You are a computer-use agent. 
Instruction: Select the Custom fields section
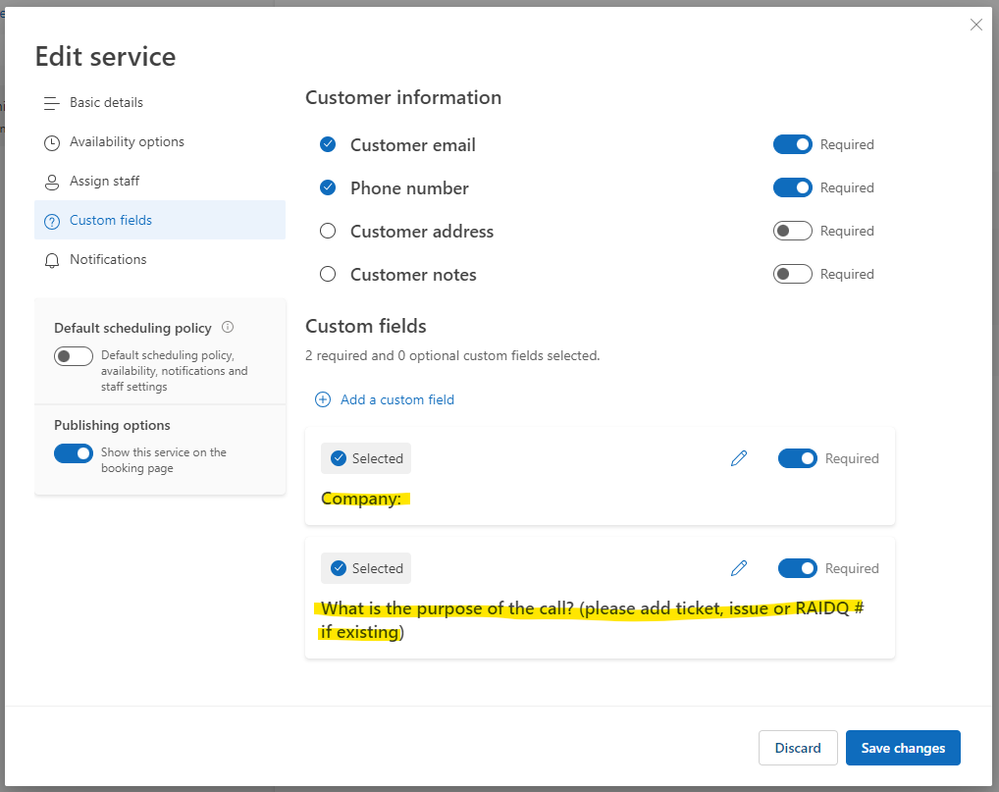tap(111, 220)
